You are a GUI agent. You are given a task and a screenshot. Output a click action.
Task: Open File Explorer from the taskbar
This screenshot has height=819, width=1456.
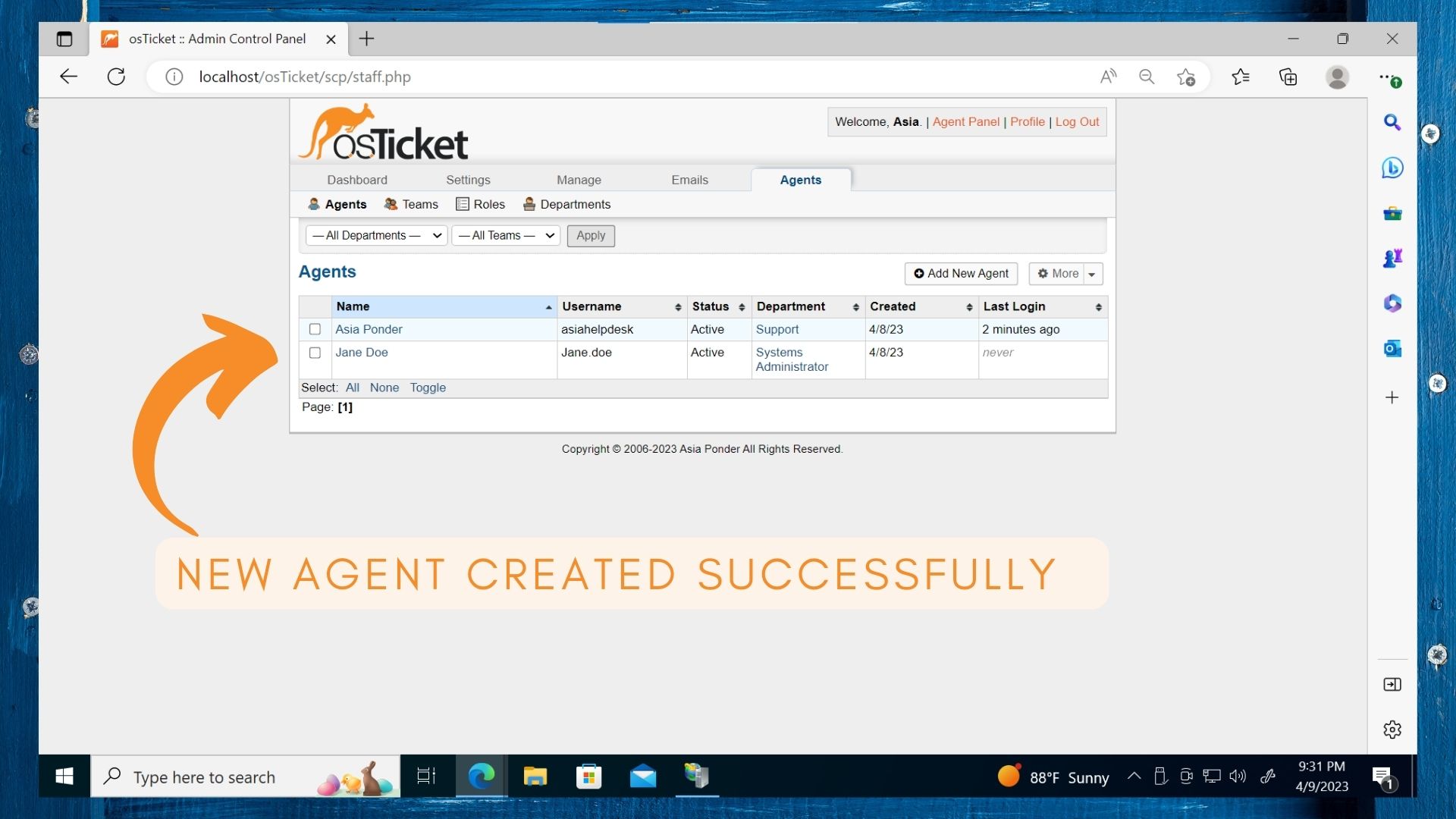click(535, 777)
